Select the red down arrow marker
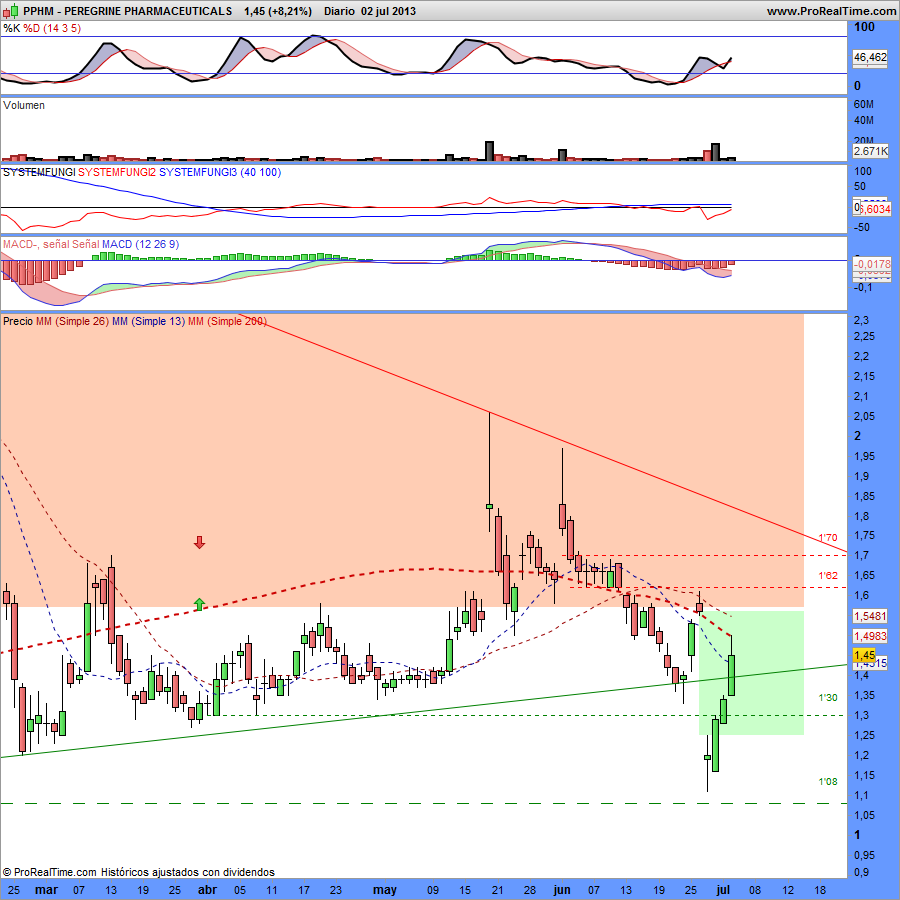The image size is (900, 900). click(199, 542)
